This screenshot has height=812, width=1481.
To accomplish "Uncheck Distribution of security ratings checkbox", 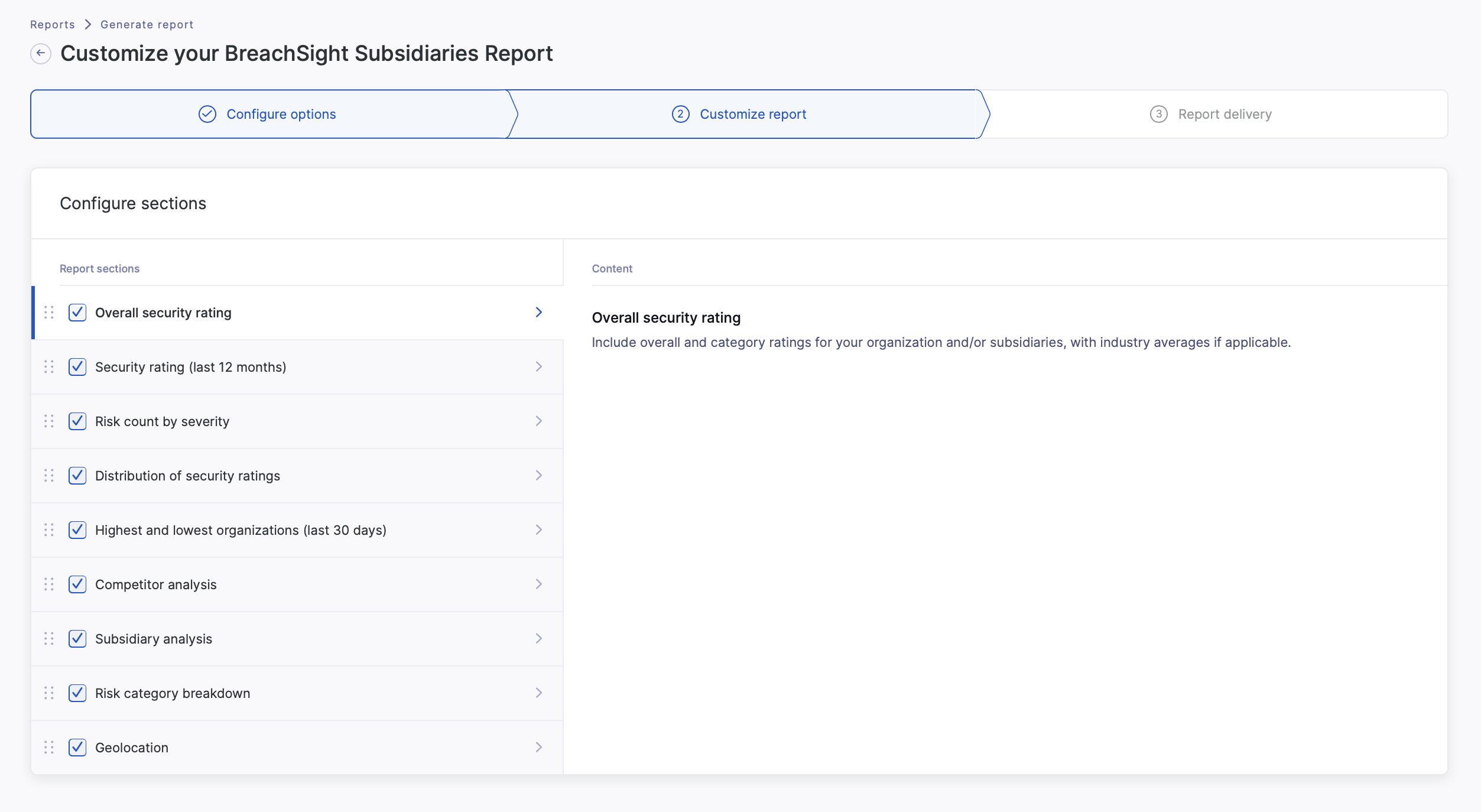I will click(77, 476).
